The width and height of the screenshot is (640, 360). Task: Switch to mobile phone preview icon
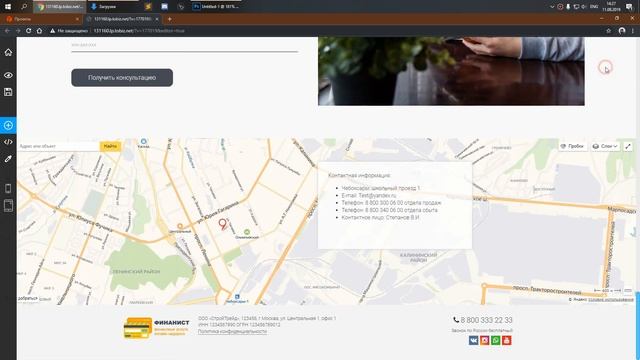(8, 188)
